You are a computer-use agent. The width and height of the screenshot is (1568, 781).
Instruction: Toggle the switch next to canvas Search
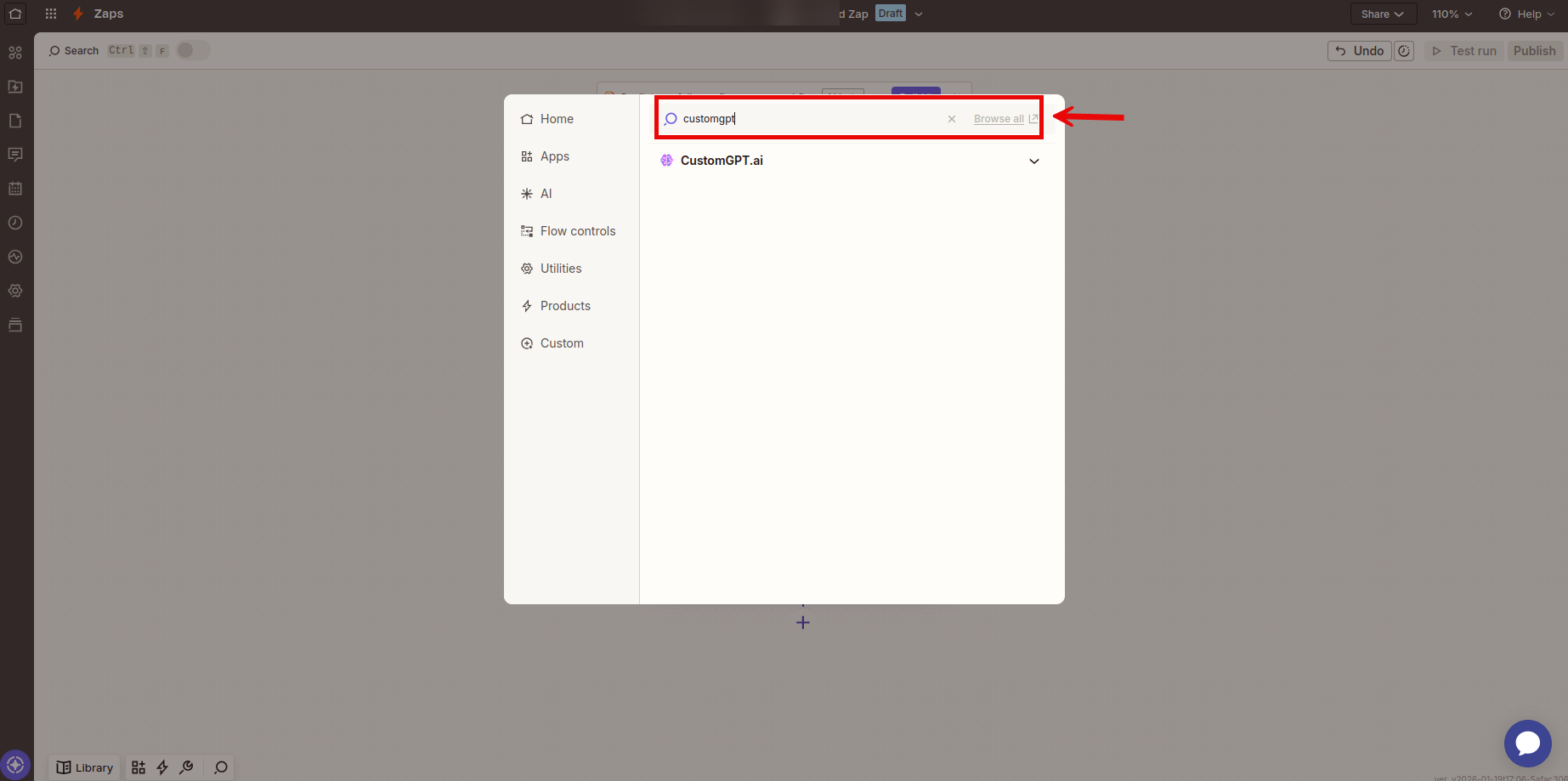[192, 50]
